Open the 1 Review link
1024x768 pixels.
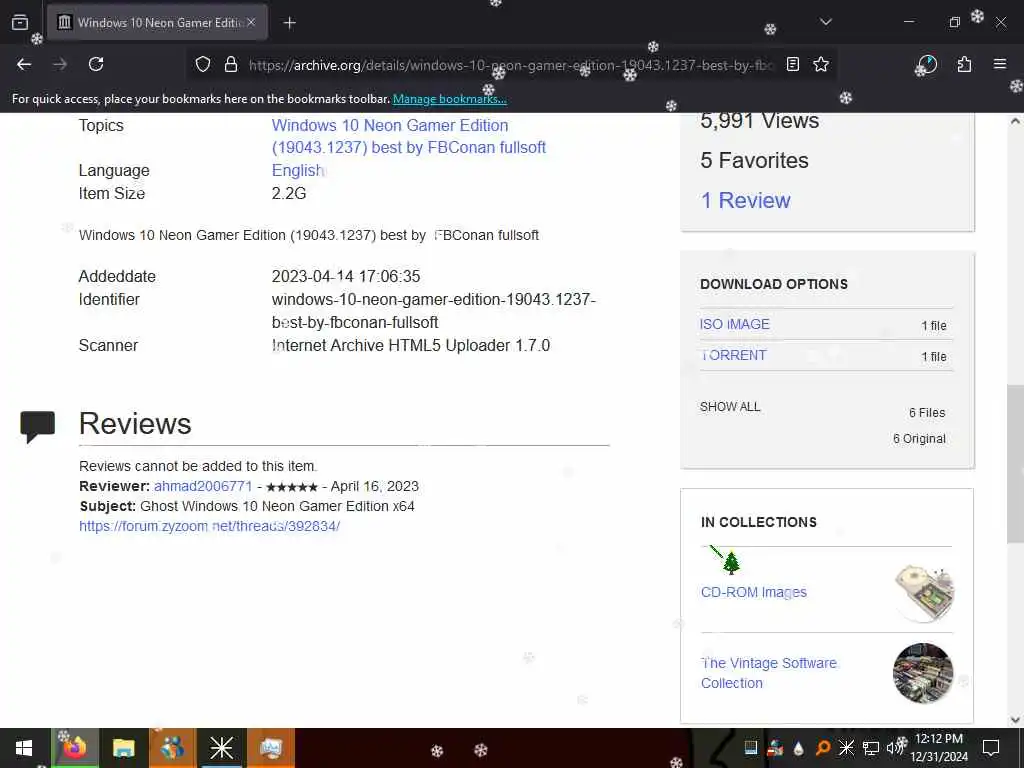tap(745, 200)
